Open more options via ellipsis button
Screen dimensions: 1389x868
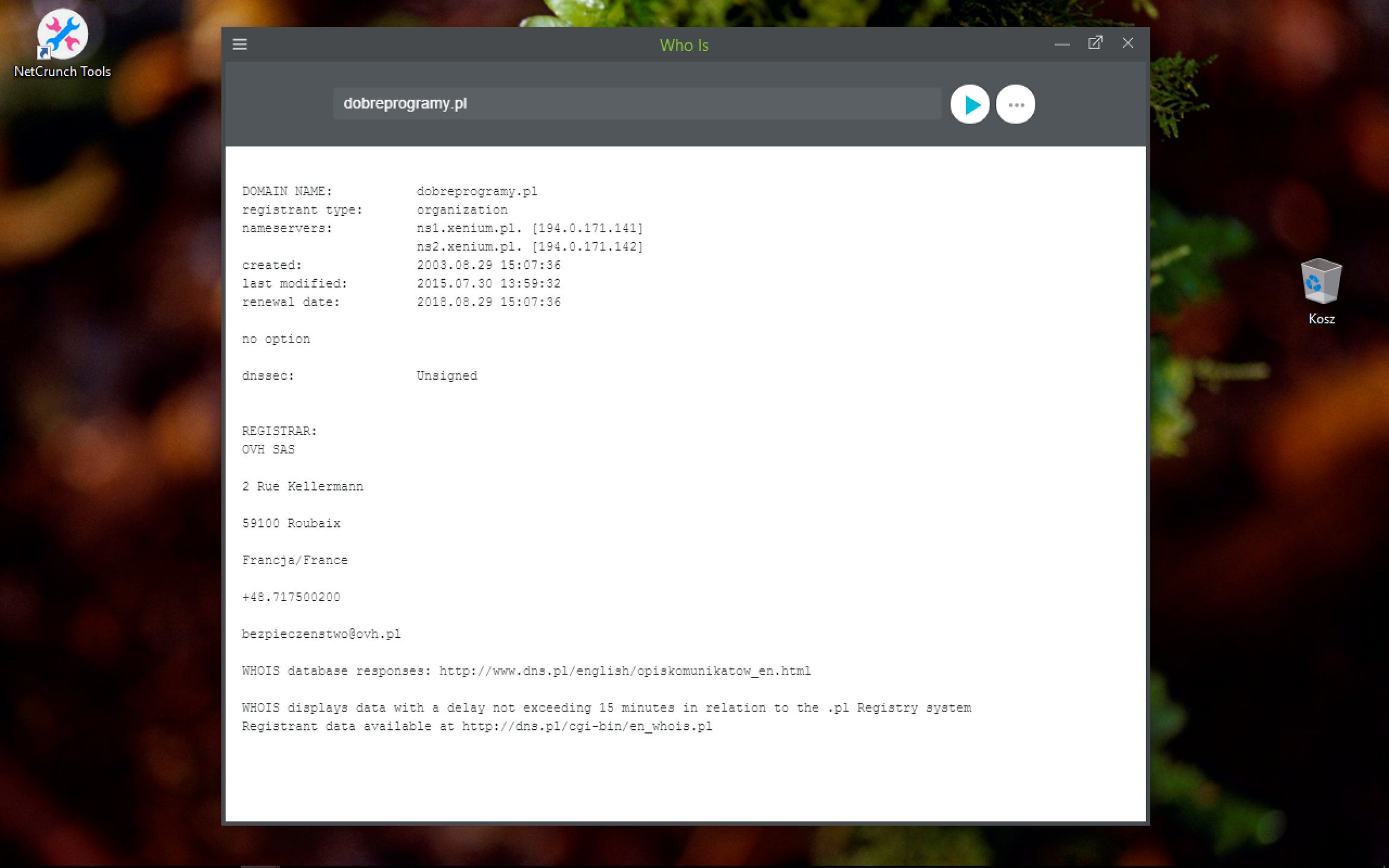(1016, 105)
